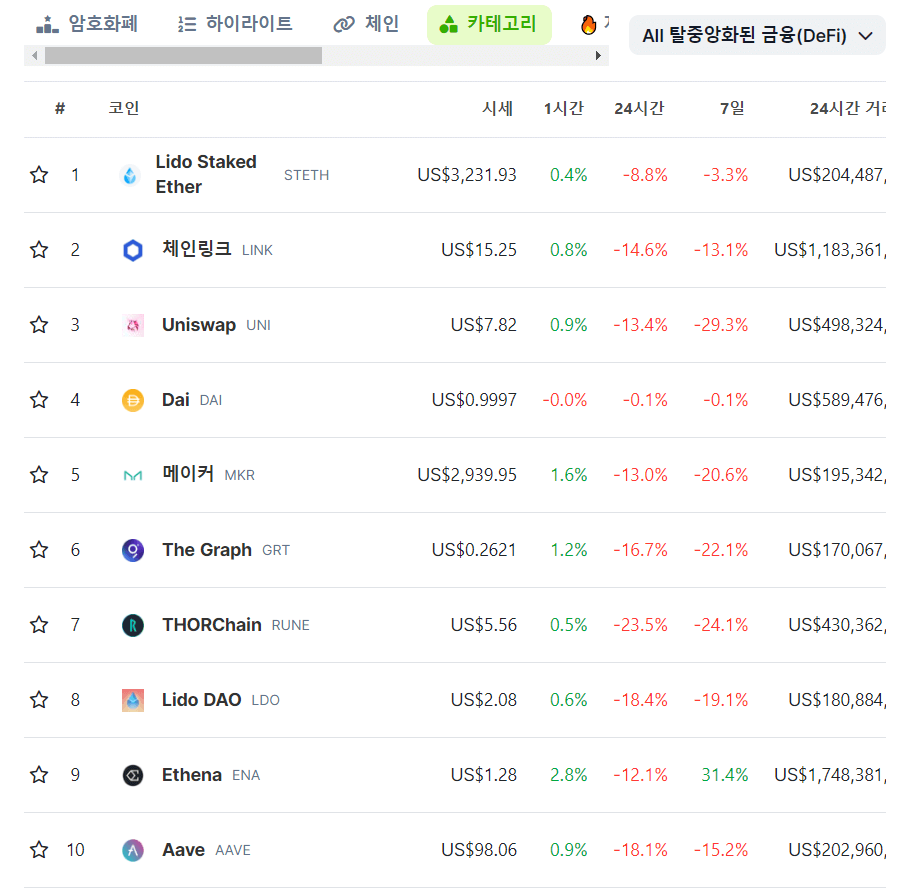Image resolution: width=916 pixels, height=891 pixels.
Task: Open the 암호화폐 tab
Action: tap(87, 24)
